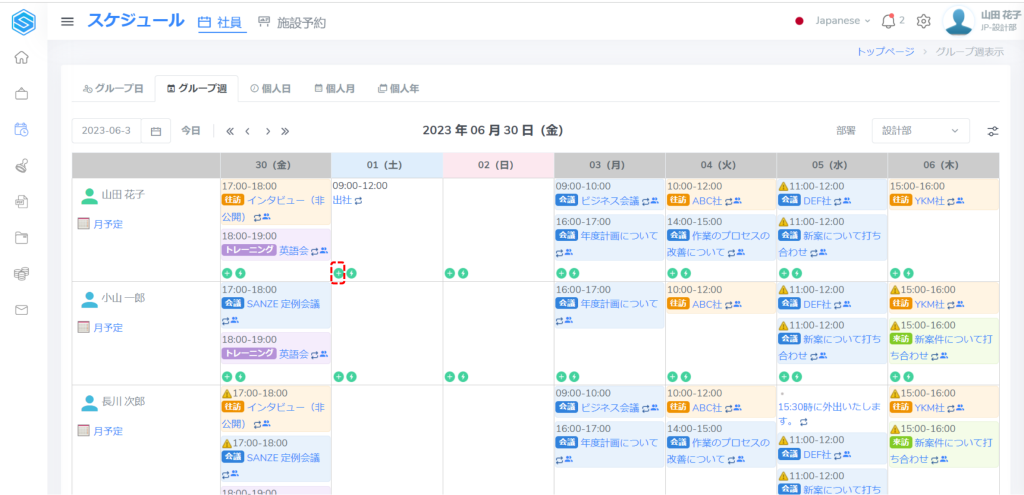Viewport: 1024px width, 495px height.
Task: Click the 今日 button
Action: [191, 131]
